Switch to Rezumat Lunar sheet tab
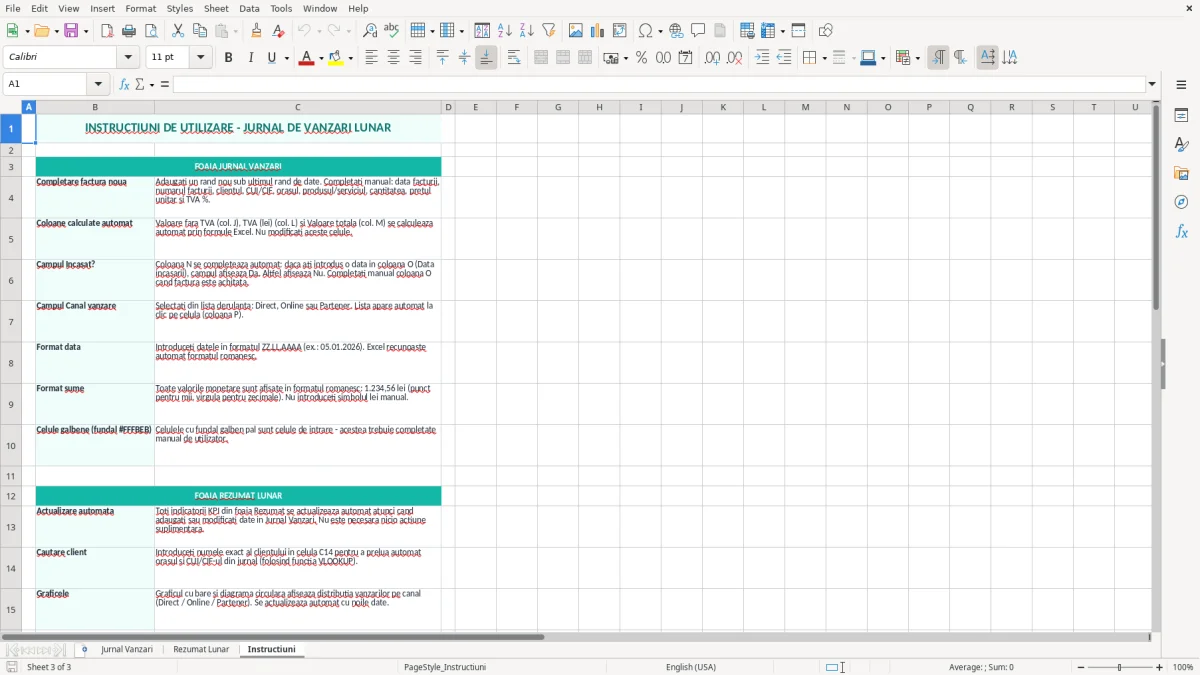This screenshot has height=675, width=1200. [201, 649]
